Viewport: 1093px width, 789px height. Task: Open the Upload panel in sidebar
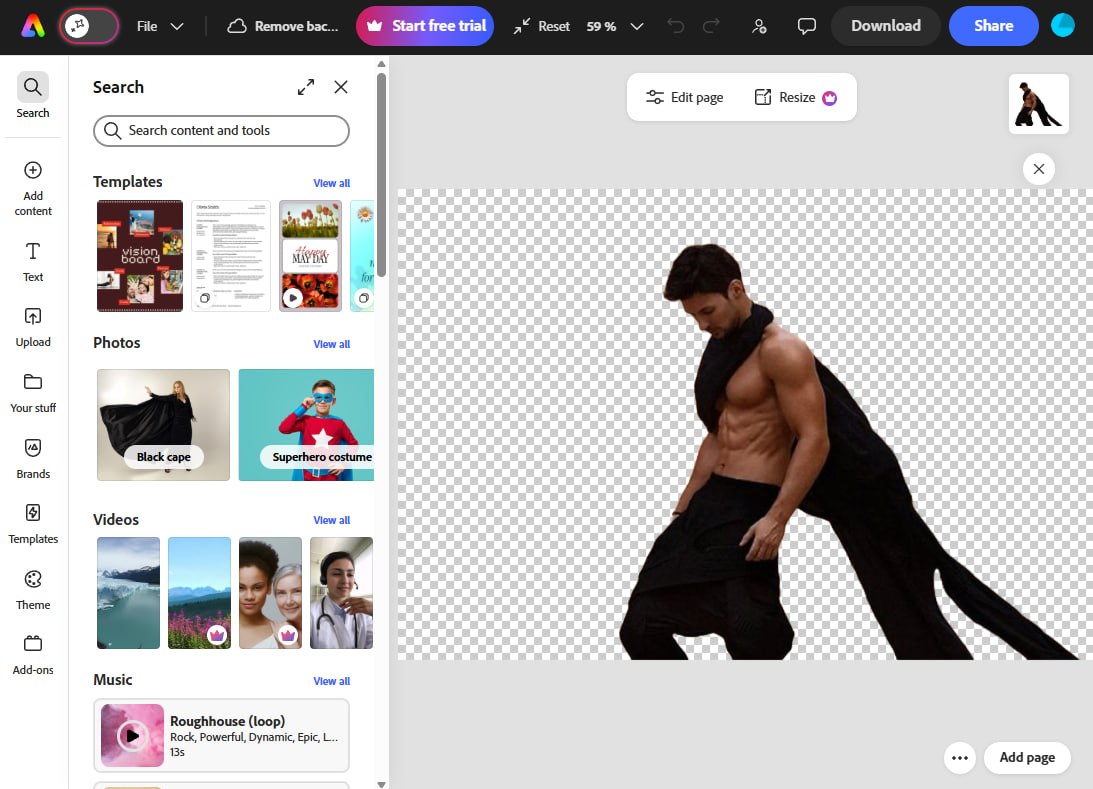pos(33,326)
